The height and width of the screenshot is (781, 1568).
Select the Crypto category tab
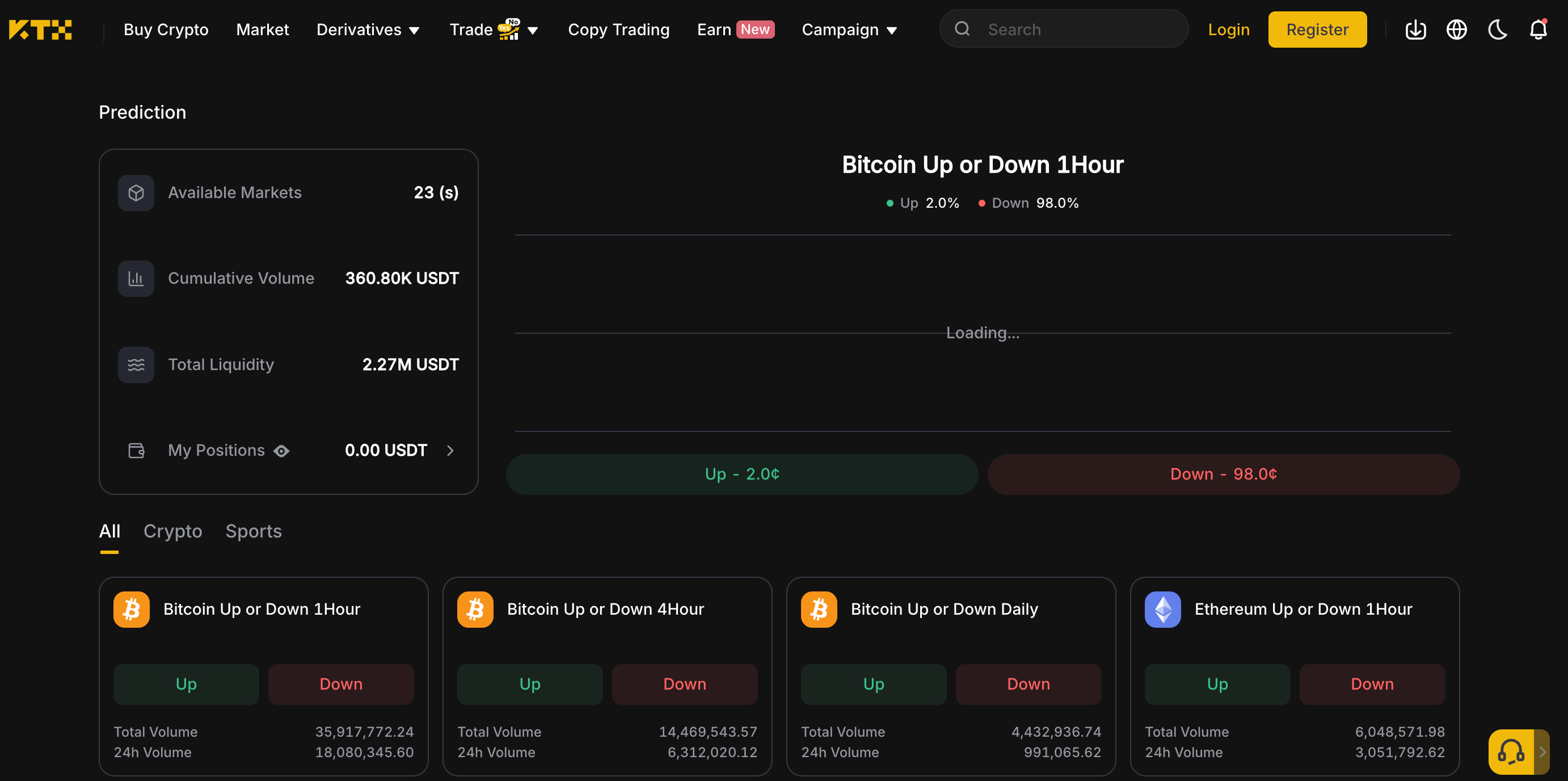(173, 531)
